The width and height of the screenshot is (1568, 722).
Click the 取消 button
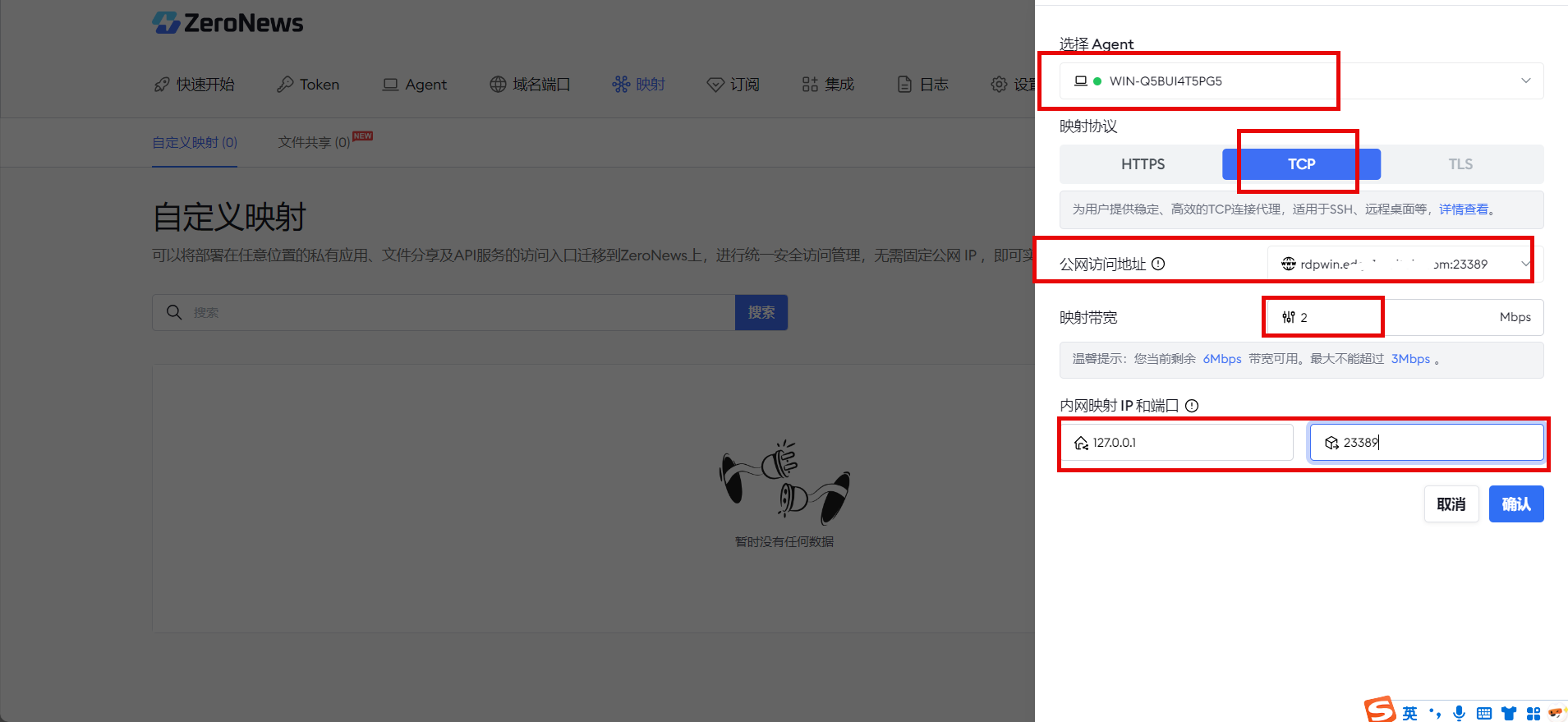pyautogui.click(x=1451, y=504)
